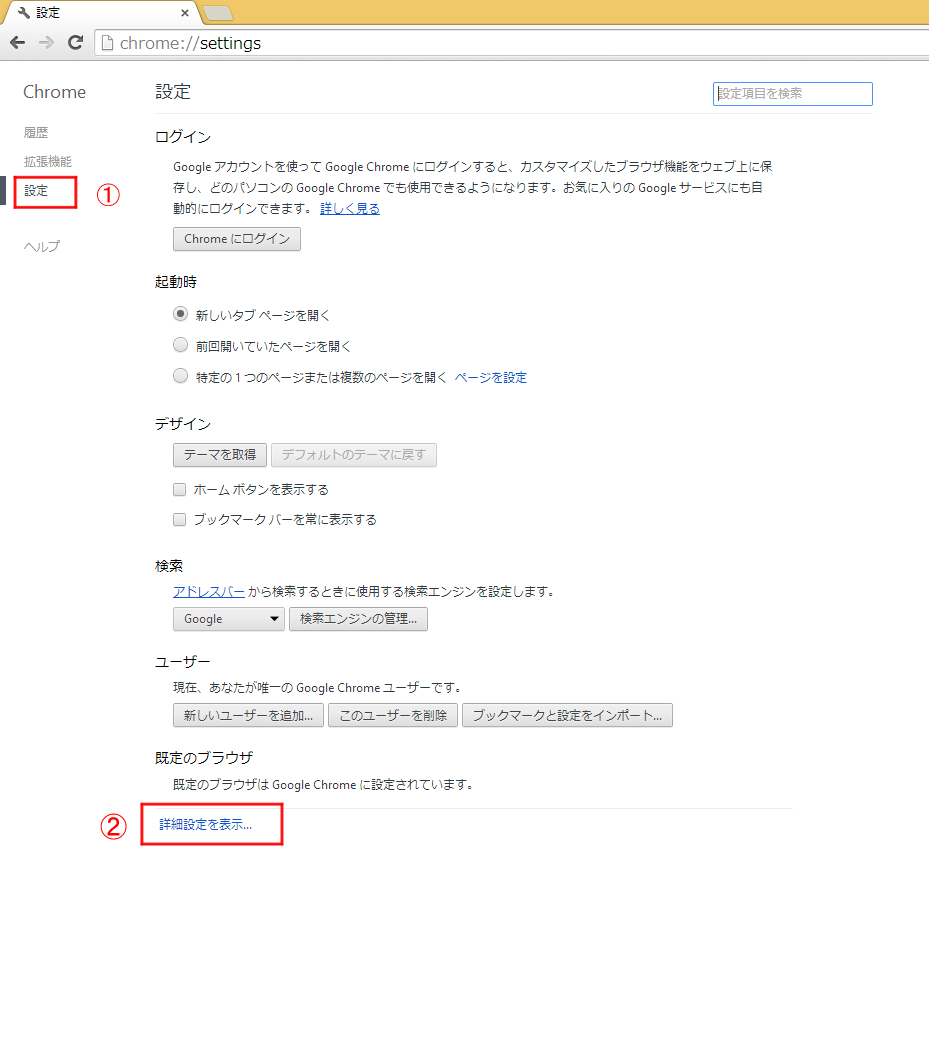Click the ログイン section heading
929x1039 pixels.
183,137
